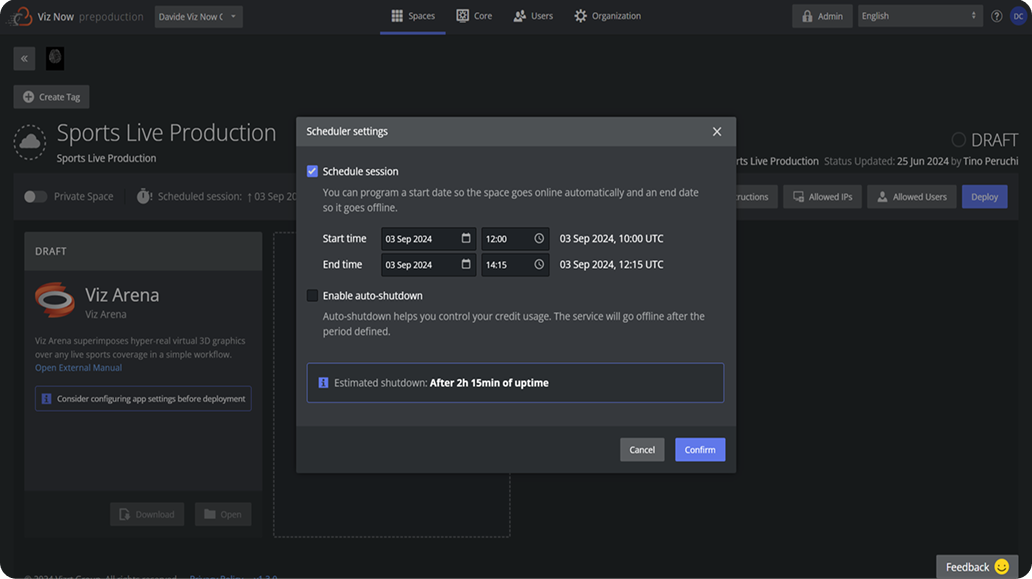Viewport: 1032px width, 579px height.
Task: Confirm the scheduler settings
Action: pyautogui.click(x=700, y=450)
